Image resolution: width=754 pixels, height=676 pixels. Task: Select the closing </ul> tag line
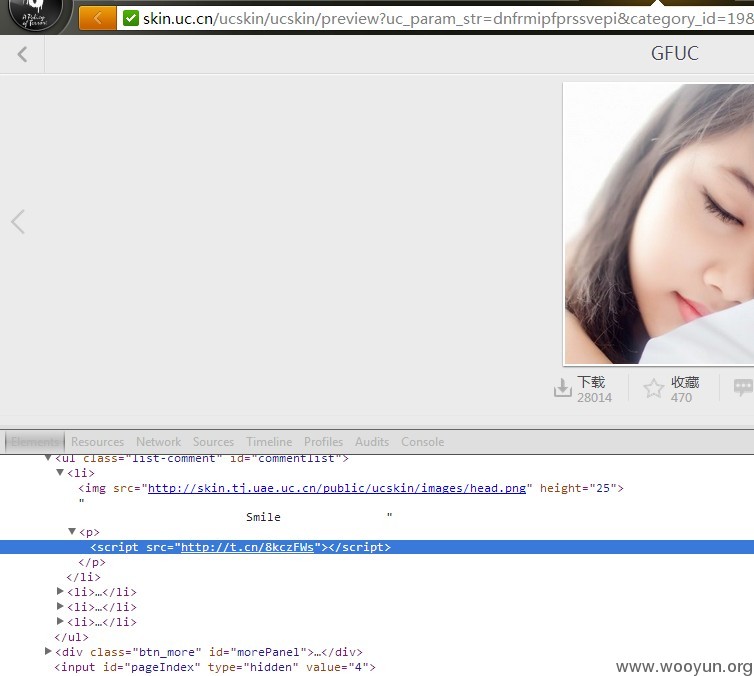[71, 637]
